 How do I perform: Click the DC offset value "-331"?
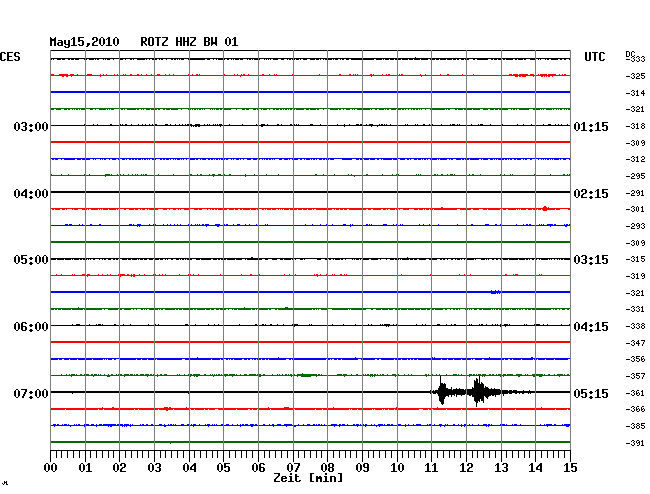pyautogui.click(x=635, y=309)
